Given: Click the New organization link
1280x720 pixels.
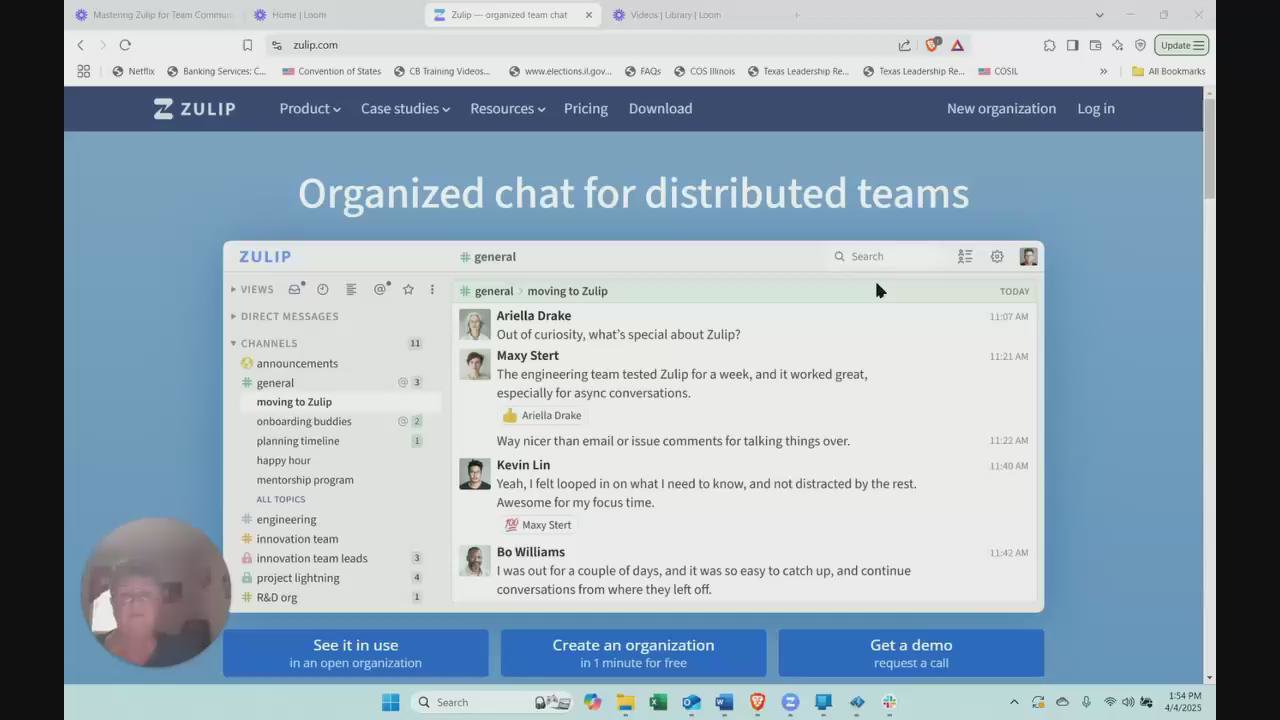Looking at the screenshot, I should [1001, 109].
